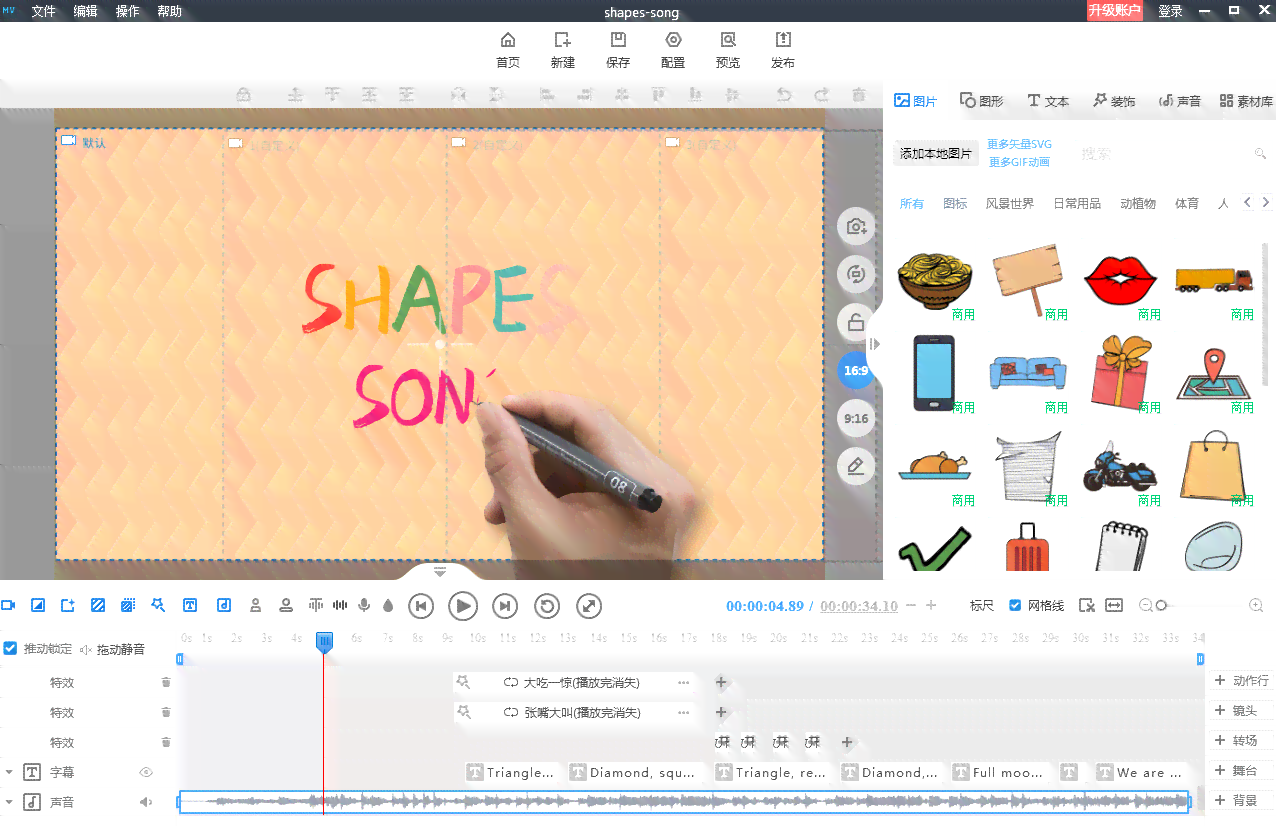Toggle visibility of the 字幕 track
1276x826 pixels.
(146, 772)
